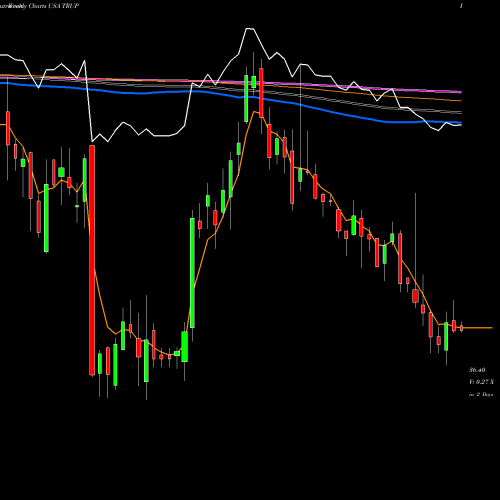Click the 36.40 price label
The image size is (500, 500).
[477, 370]
